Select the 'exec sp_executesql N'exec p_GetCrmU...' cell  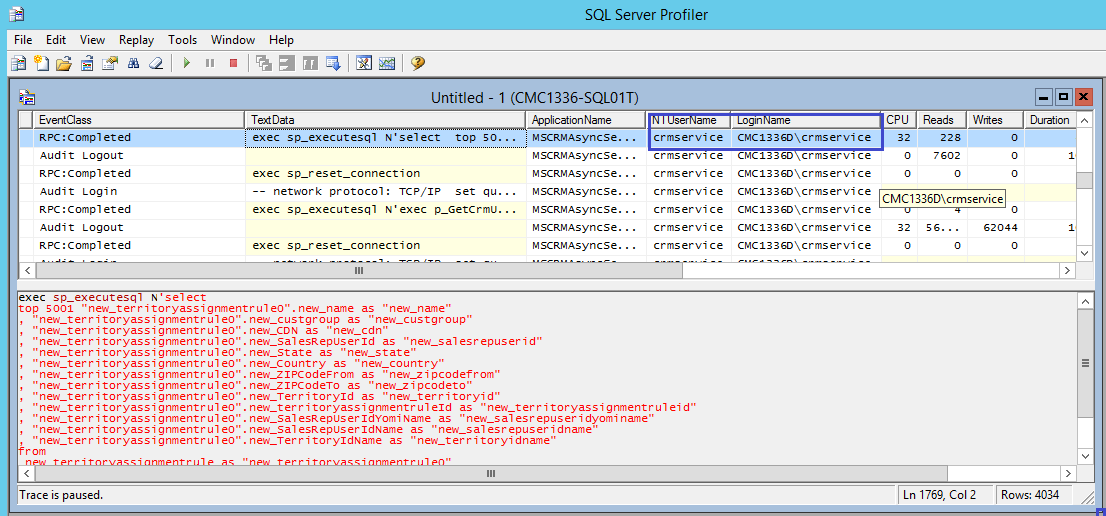385,209
